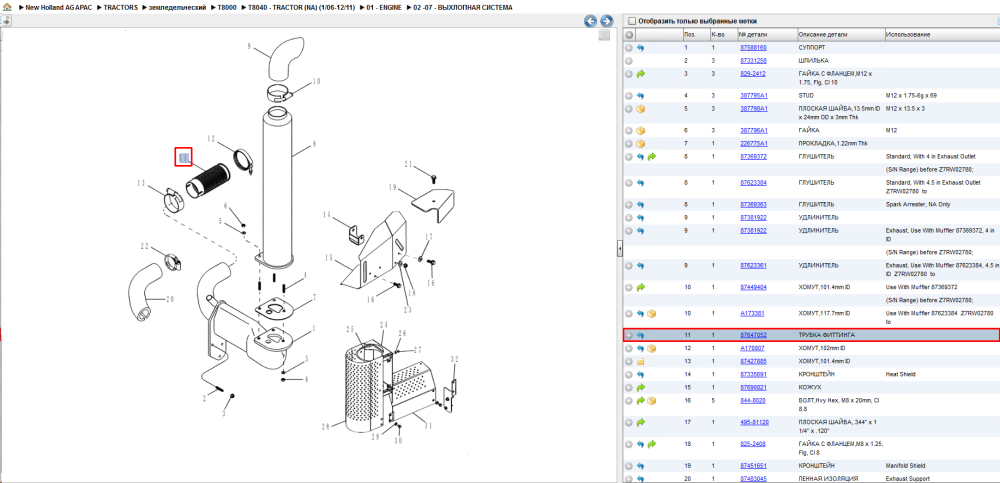Toggle selection circle for part 87427885
This screenshot has width=1000, height=483.
coord(629,362)
